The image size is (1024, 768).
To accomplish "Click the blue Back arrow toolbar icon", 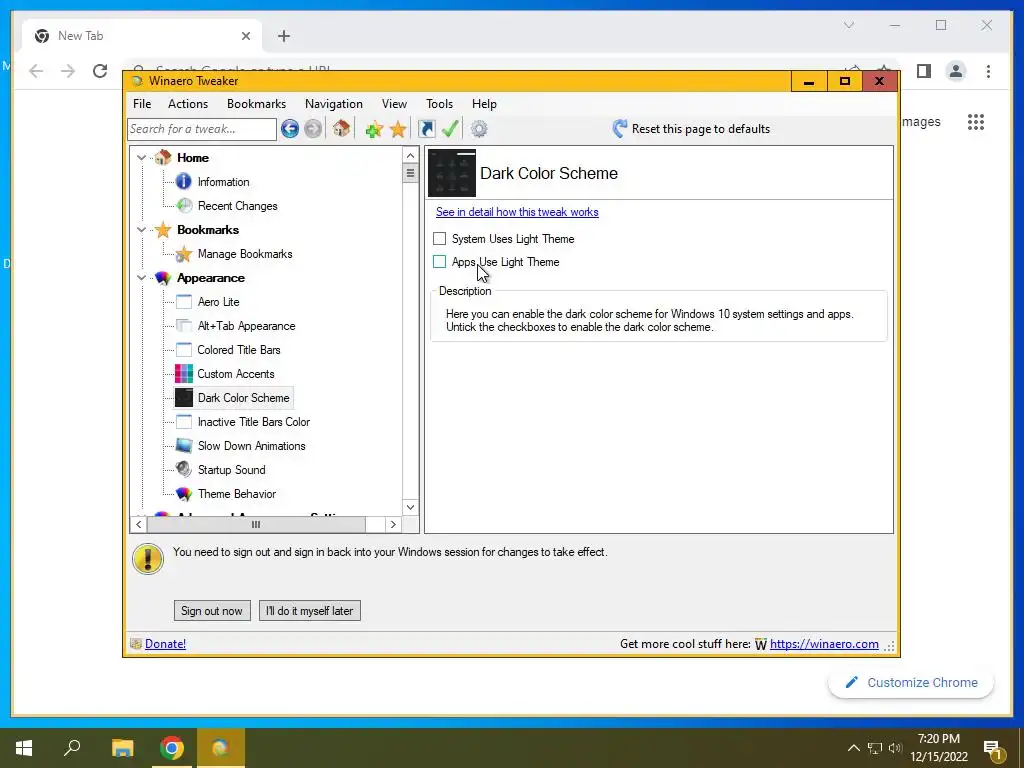I will [290, 129].
